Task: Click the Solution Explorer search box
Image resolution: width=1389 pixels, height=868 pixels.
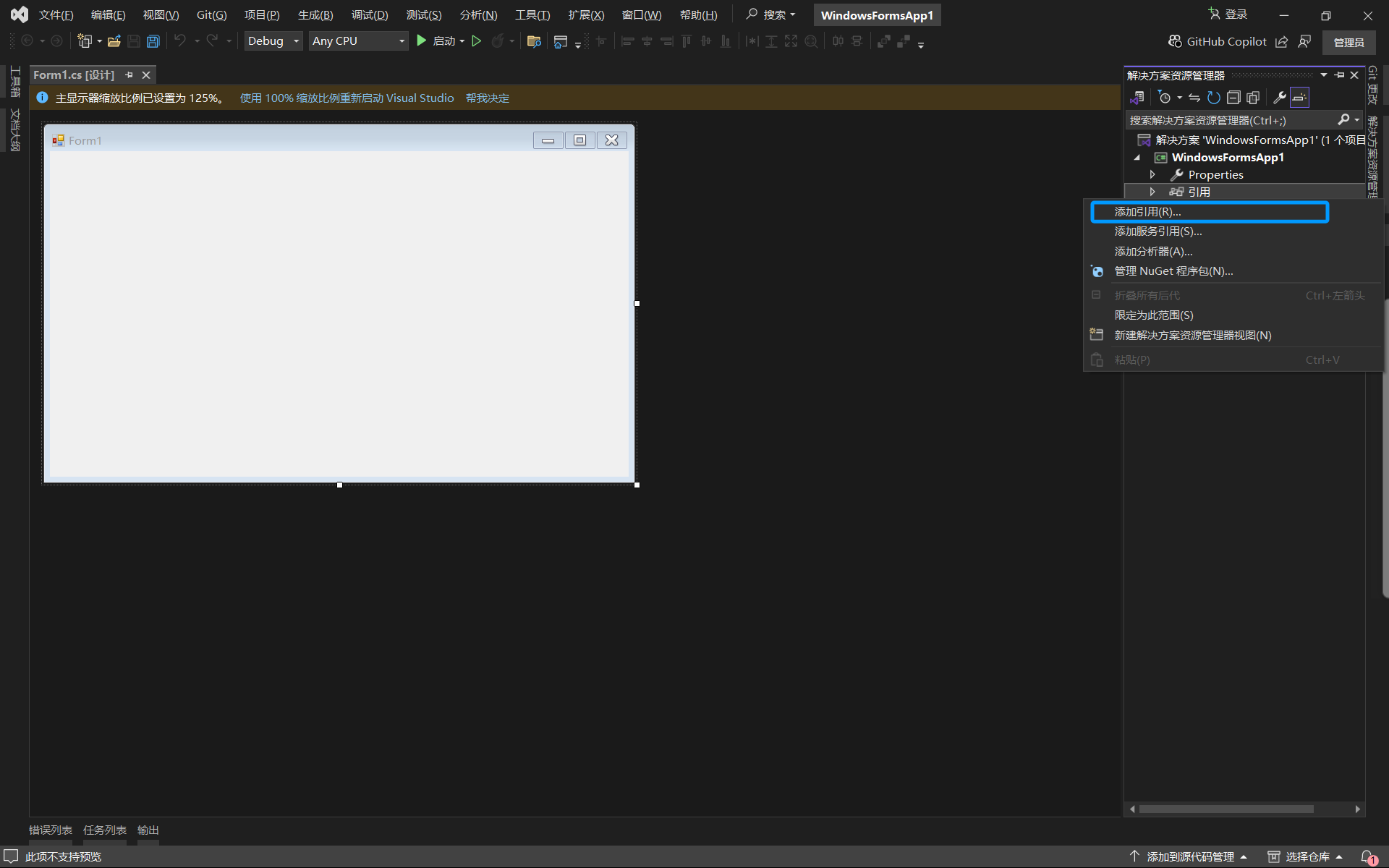Action: 1230,120
